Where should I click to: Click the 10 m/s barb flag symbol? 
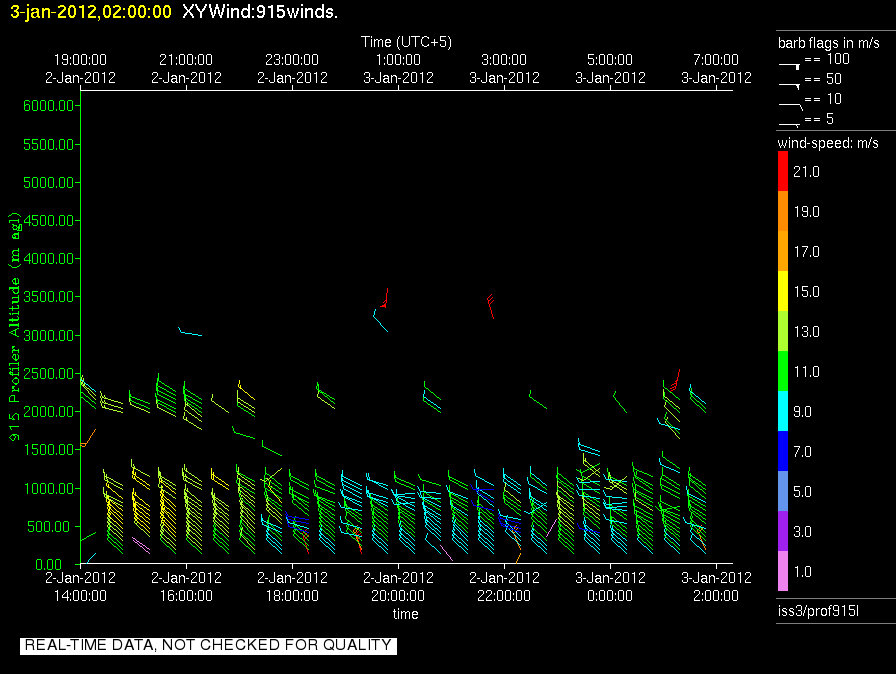790,102
